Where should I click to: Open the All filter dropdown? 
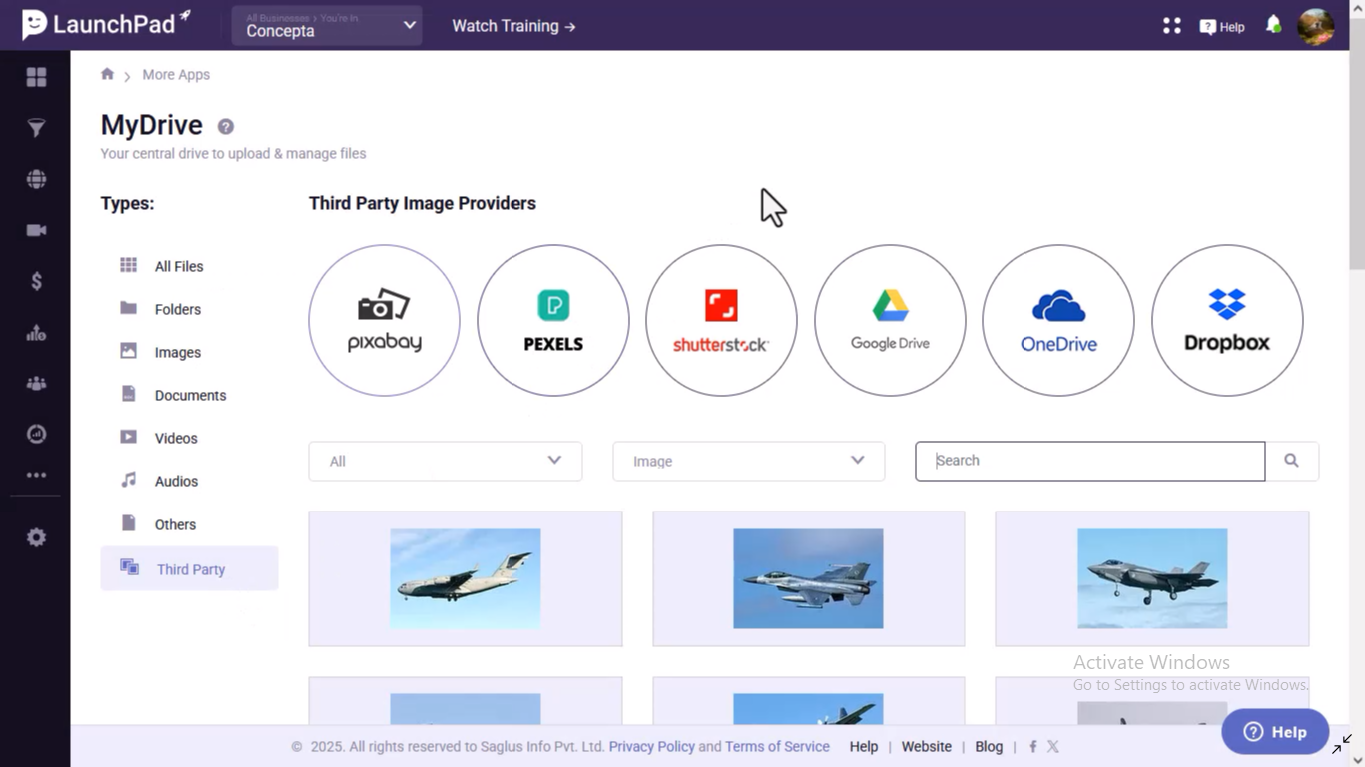445,461
